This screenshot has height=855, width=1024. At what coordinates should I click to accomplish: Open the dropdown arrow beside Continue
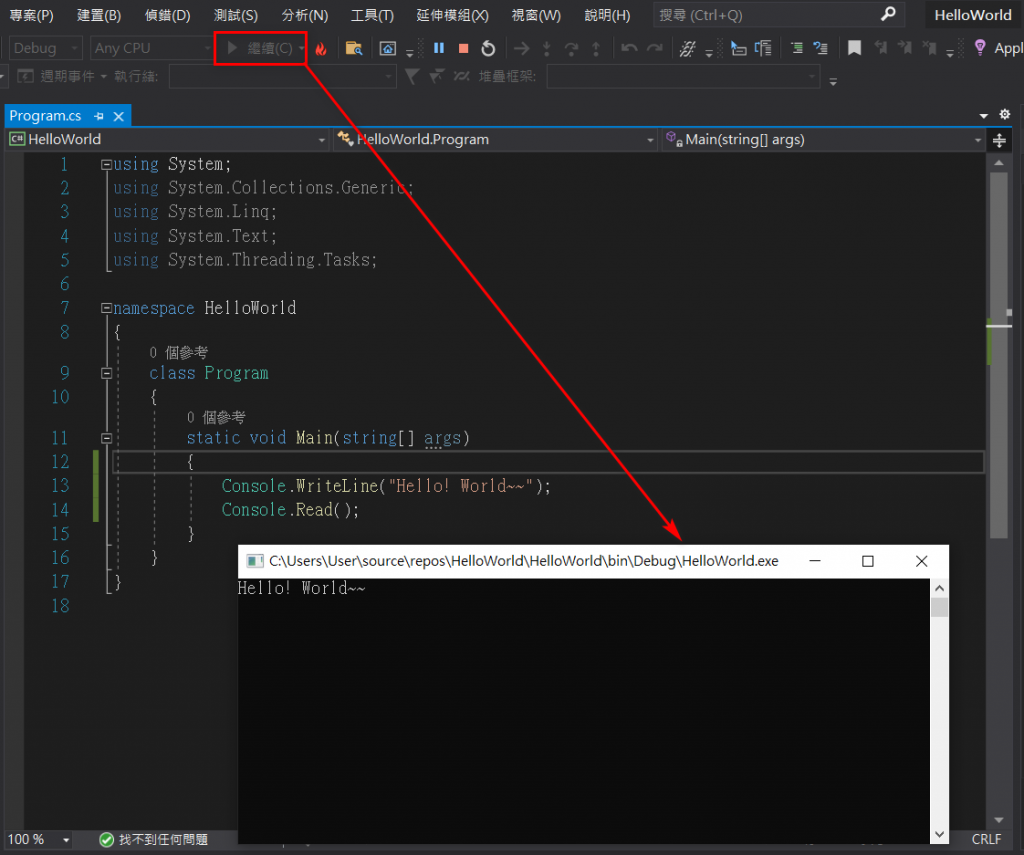pos(301,48)
